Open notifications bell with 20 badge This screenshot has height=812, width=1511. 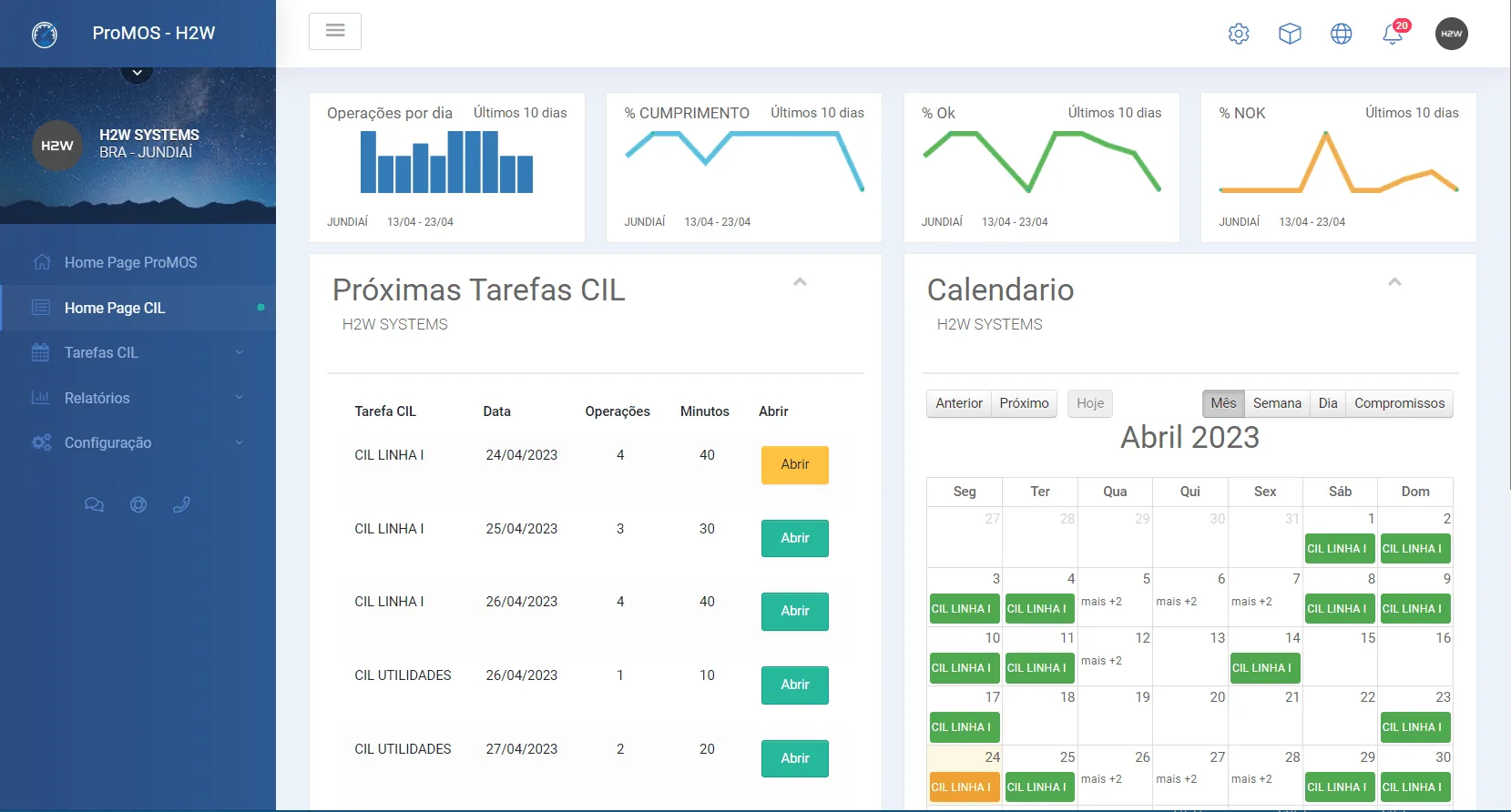1394,33
